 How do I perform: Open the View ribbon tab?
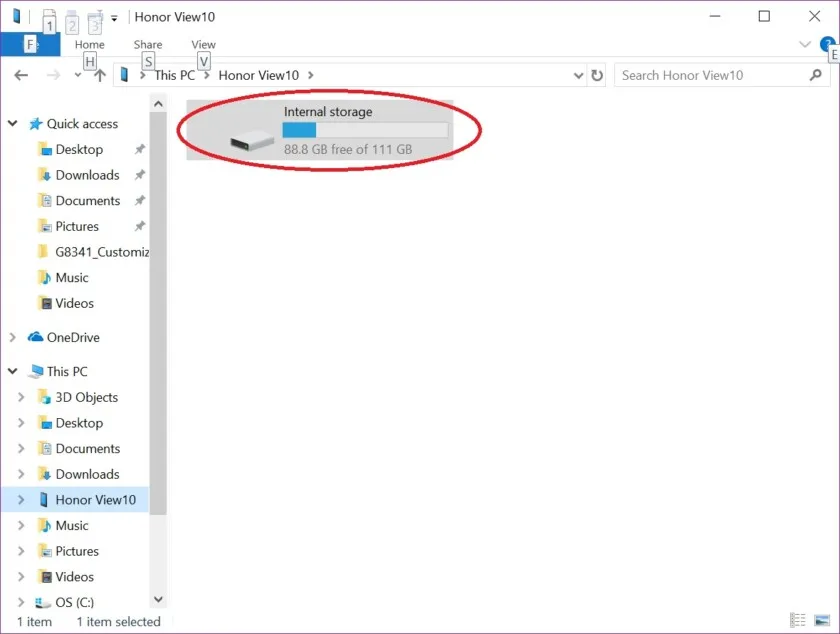(204, 44)
